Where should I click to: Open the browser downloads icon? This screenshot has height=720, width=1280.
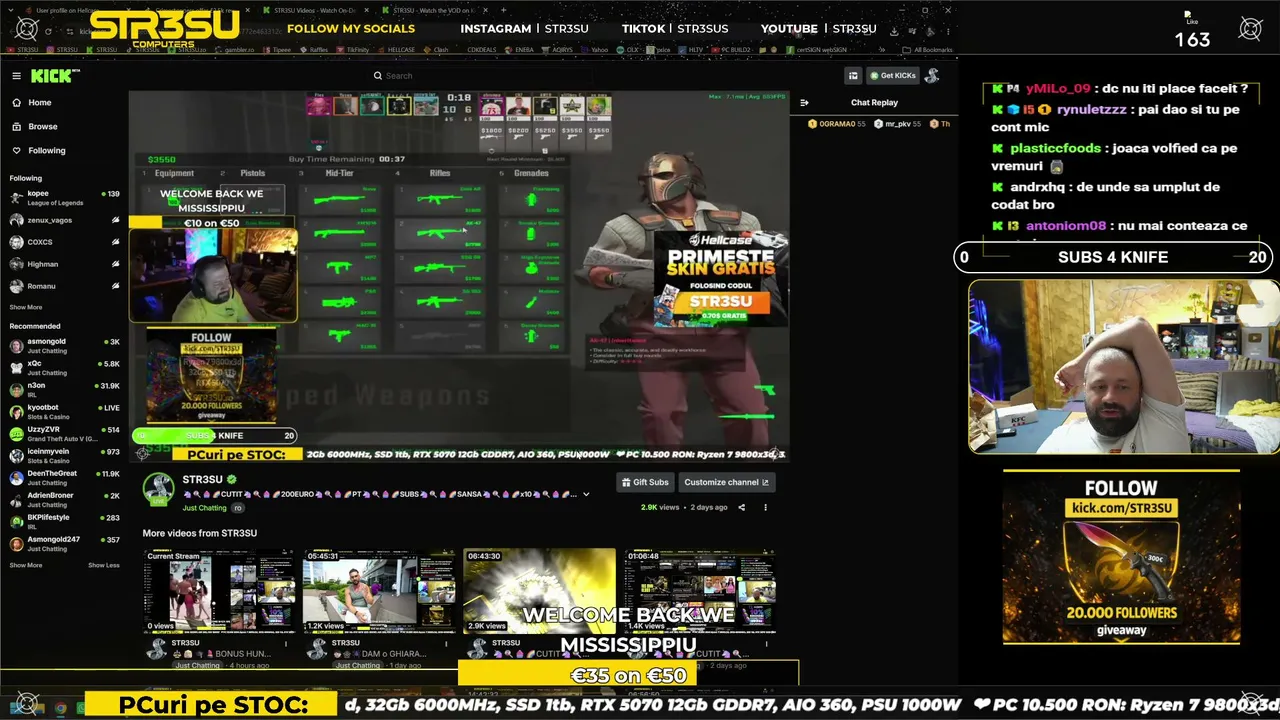(894, 31)
